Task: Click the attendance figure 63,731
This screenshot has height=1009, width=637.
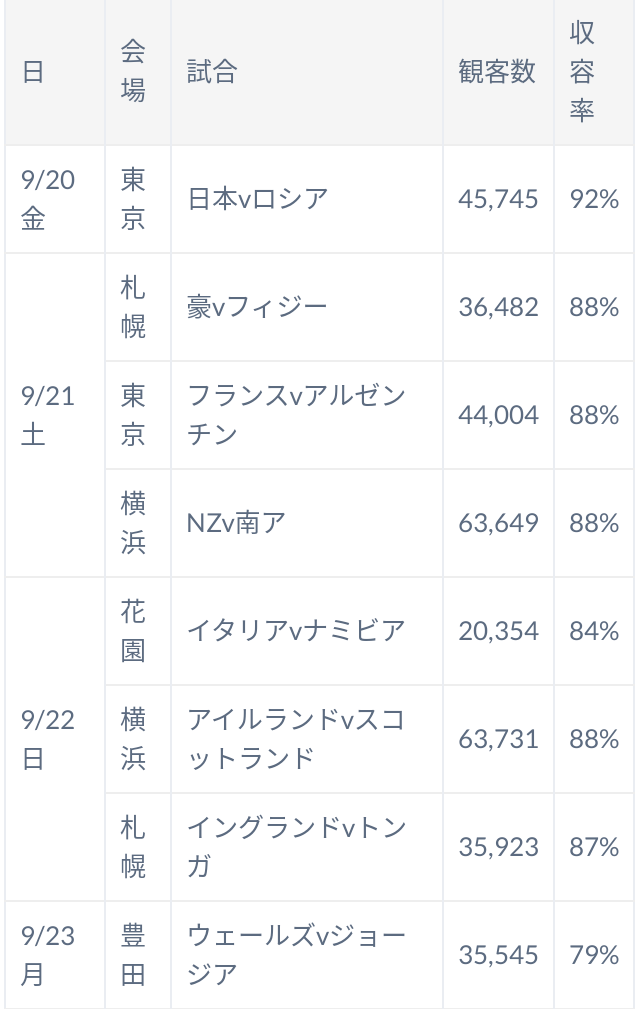Action: [x=498, y=739]
